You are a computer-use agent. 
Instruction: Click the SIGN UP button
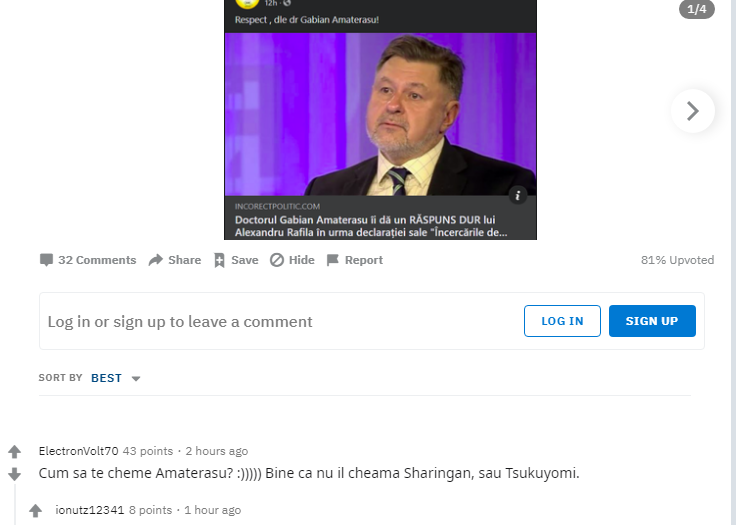click(652, 321)
